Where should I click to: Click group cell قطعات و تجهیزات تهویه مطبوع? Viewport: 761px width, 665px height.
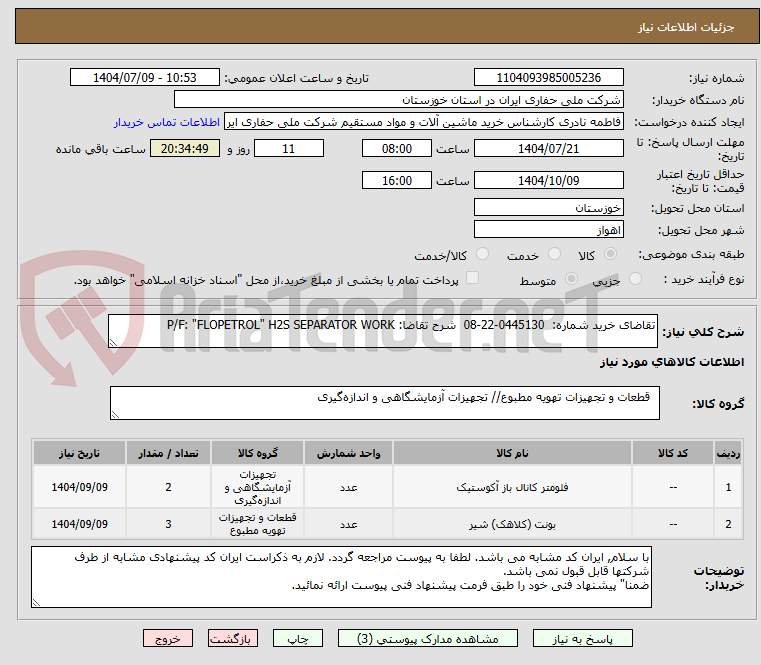point(257,524)
